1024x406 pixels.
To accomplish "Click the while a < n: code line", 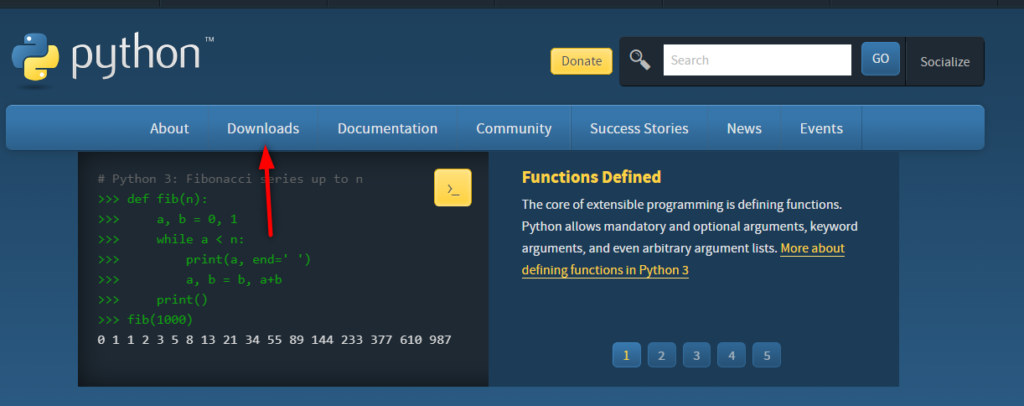I will tap(170, 240).
